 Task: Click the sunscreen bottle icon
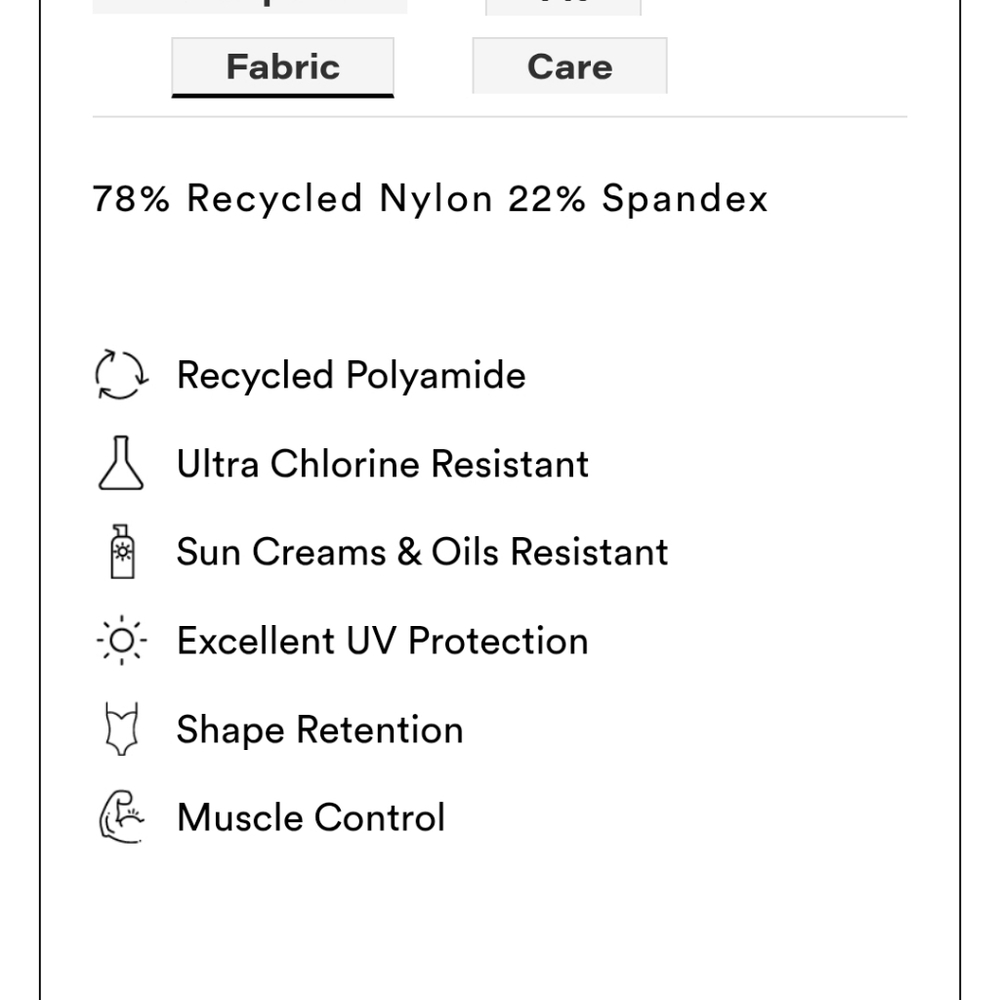[122, 552]
